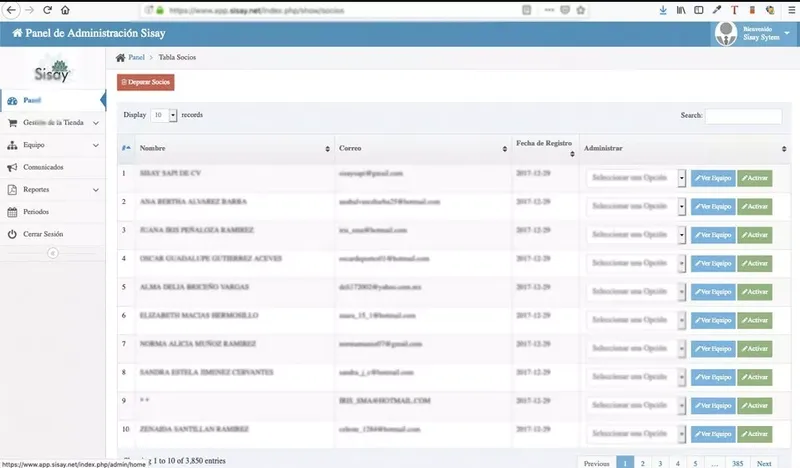Open the Panel link in breadcrumb
Screen dimensions: 800x468
[x=136, y=57]
